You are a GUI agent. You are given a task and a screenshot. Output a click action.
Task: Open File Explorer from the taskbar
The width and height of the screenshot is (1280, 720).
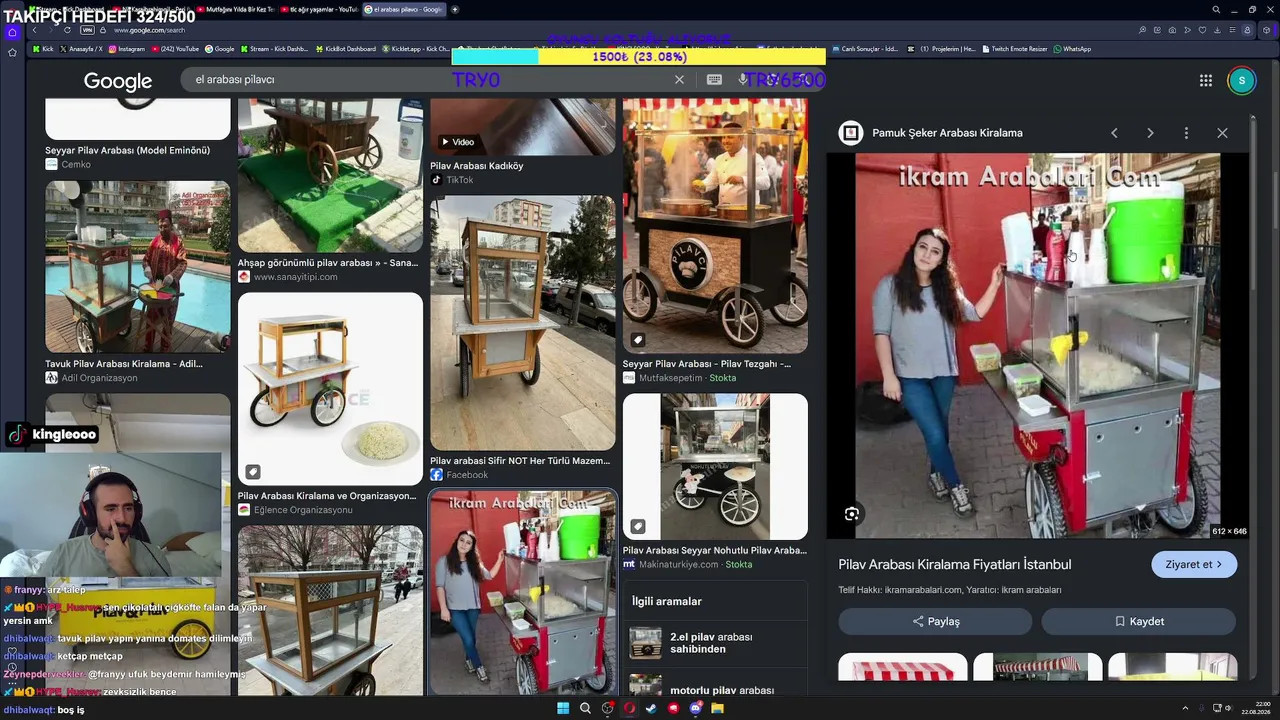pyautogui.click(x=717, y=709)
